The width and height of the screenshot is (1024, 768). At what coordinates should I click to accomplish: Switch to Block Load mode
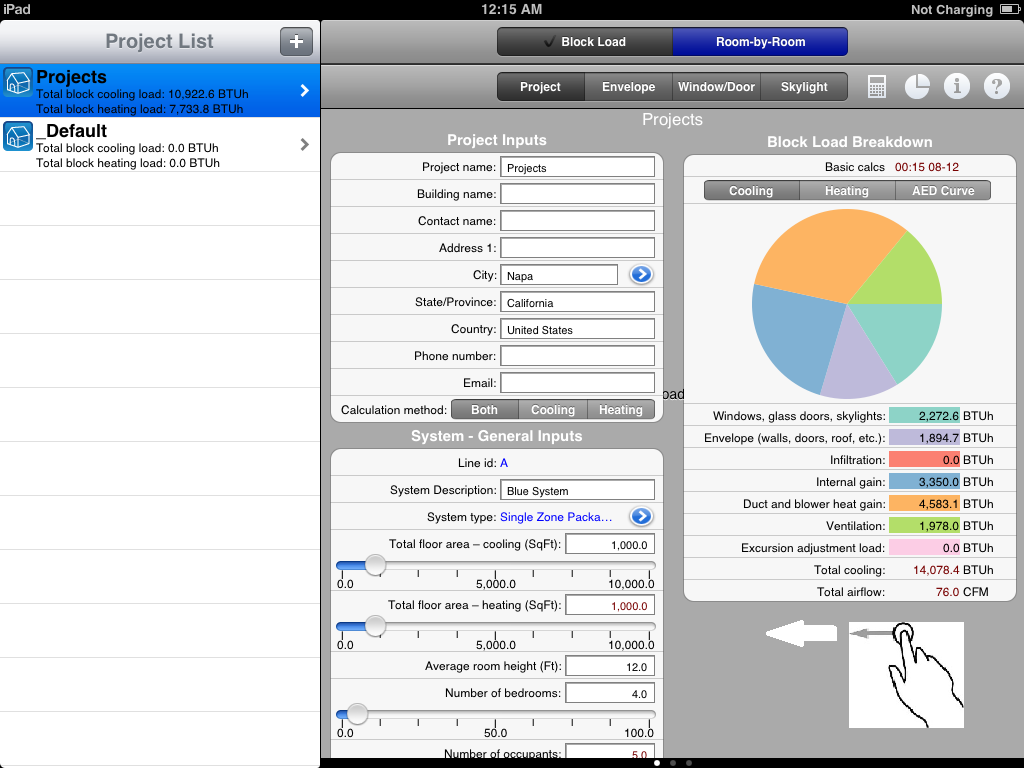(x=584, y=42)
